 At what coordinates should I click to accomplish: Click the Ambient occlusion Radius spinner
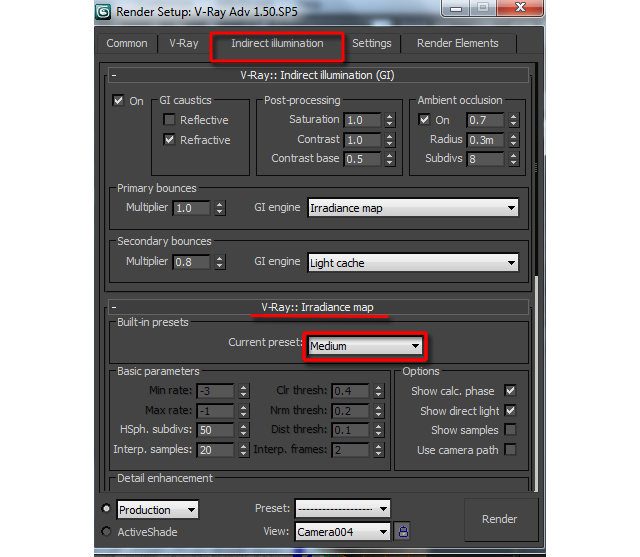coord(513,140)
